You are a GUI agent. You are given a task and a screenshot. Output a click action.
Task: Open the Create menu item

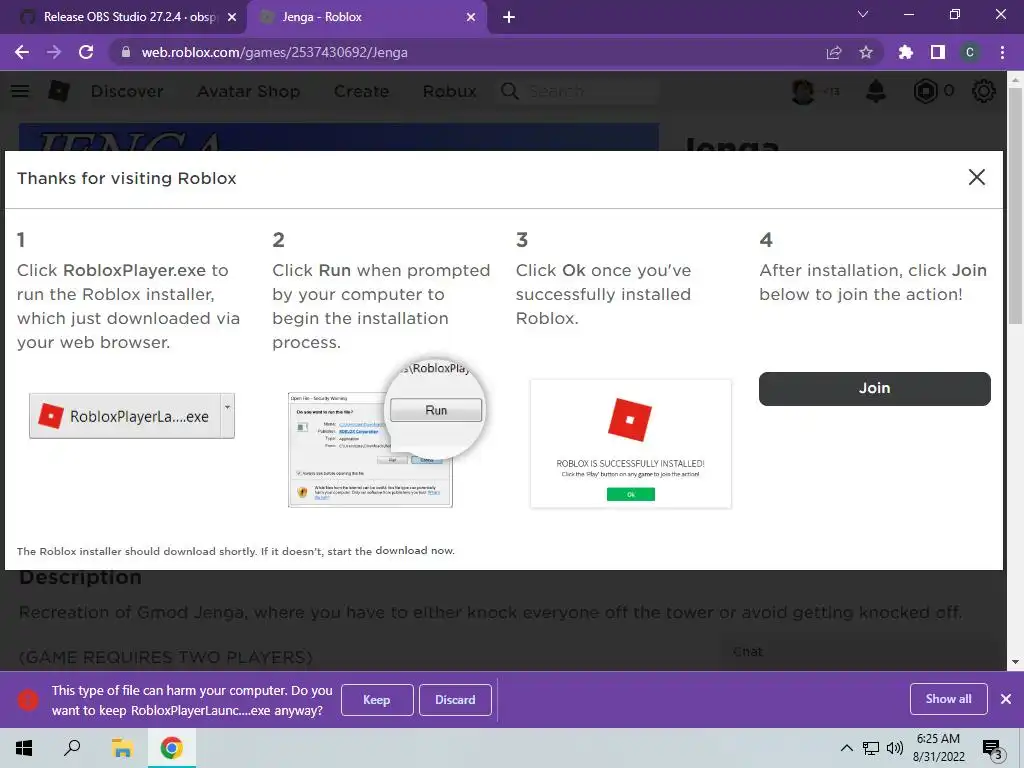point(361,91)
